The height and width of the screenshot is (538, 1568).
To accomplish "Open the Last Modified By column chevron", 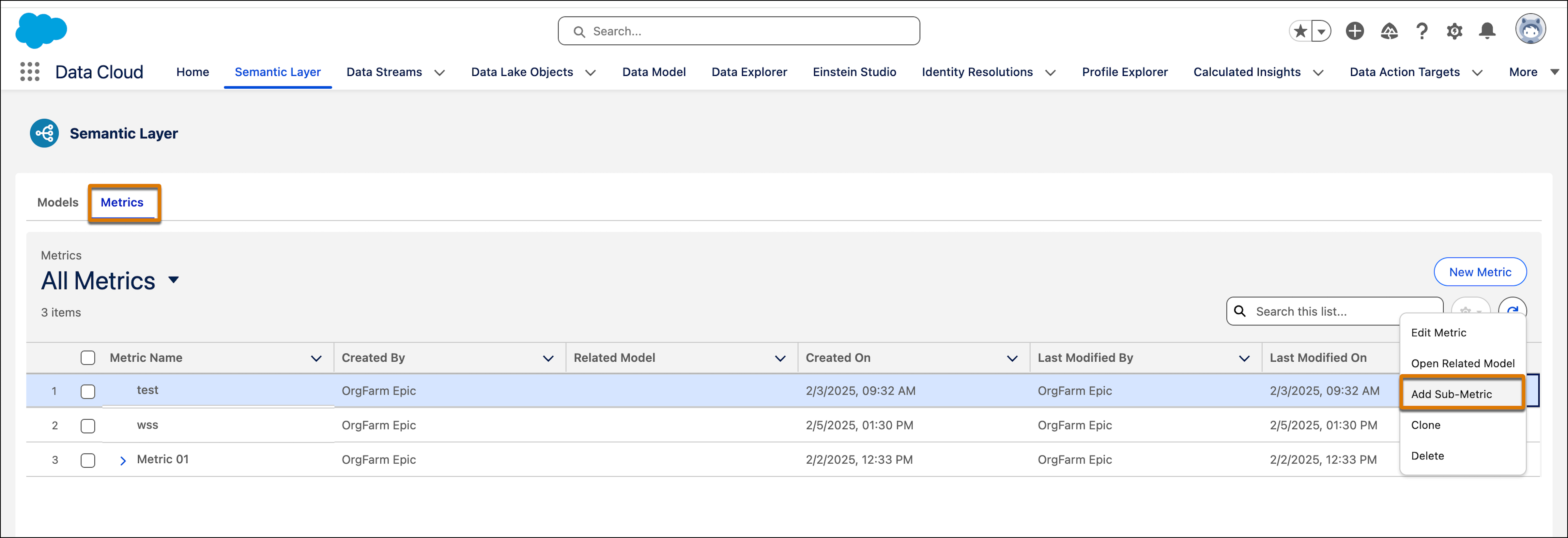I will (x=1245, y=358).
